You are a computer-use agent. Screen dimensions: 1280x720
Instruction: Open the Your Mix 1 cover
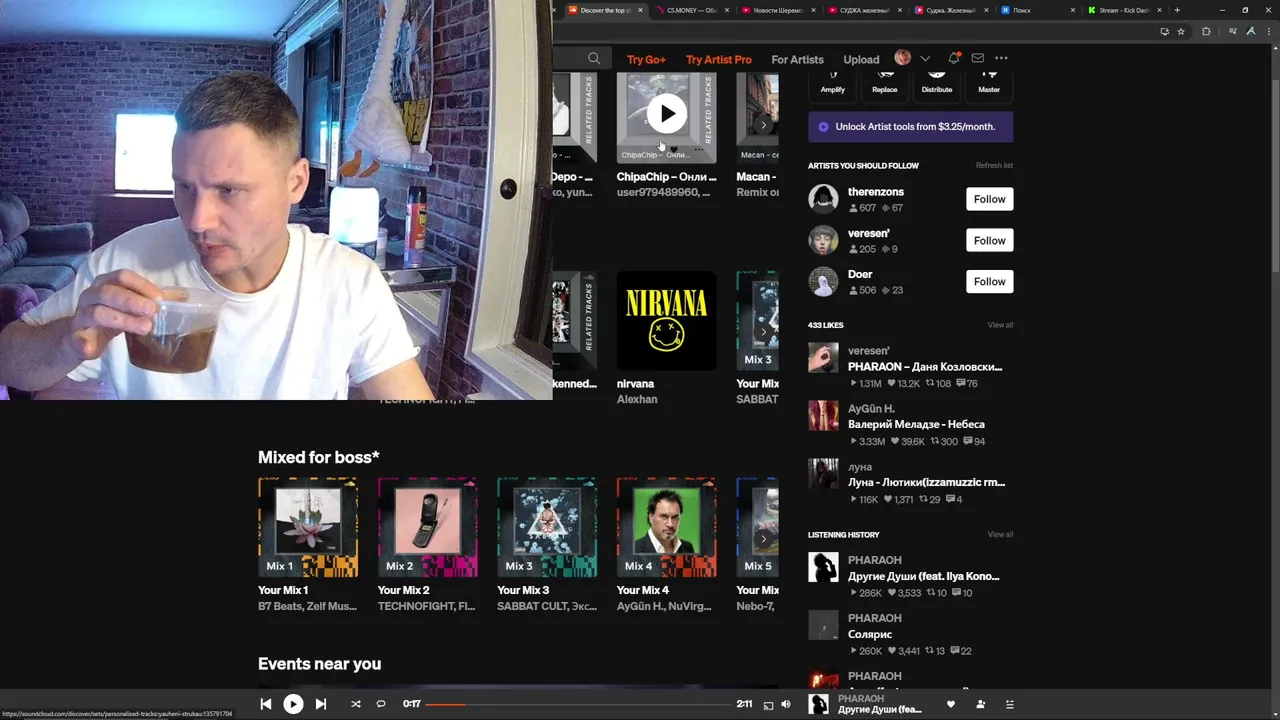click(x=308, y=528)
